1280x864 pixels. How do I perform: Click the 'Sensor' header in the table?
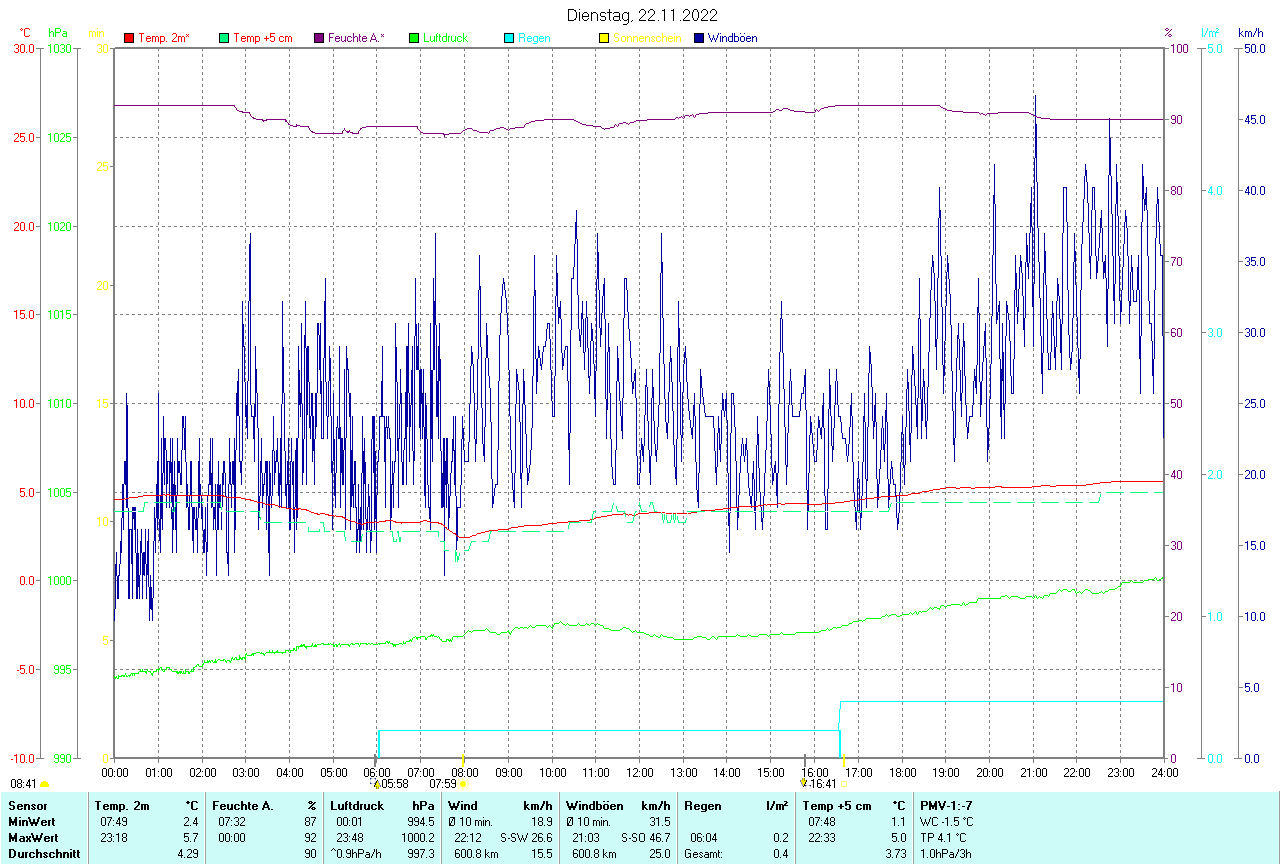26,806
